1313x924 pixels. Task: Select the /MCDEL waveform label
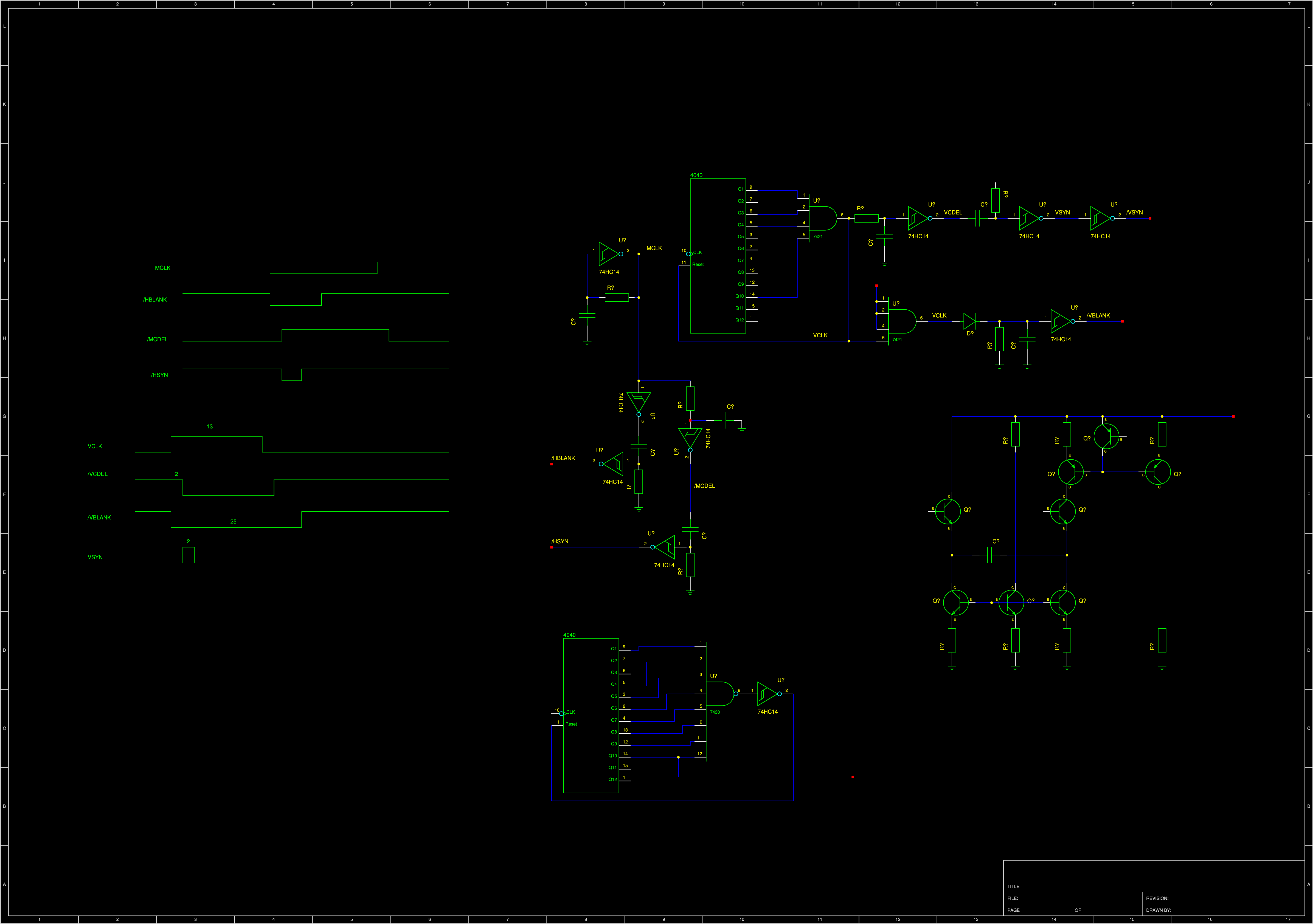[157, 340]
